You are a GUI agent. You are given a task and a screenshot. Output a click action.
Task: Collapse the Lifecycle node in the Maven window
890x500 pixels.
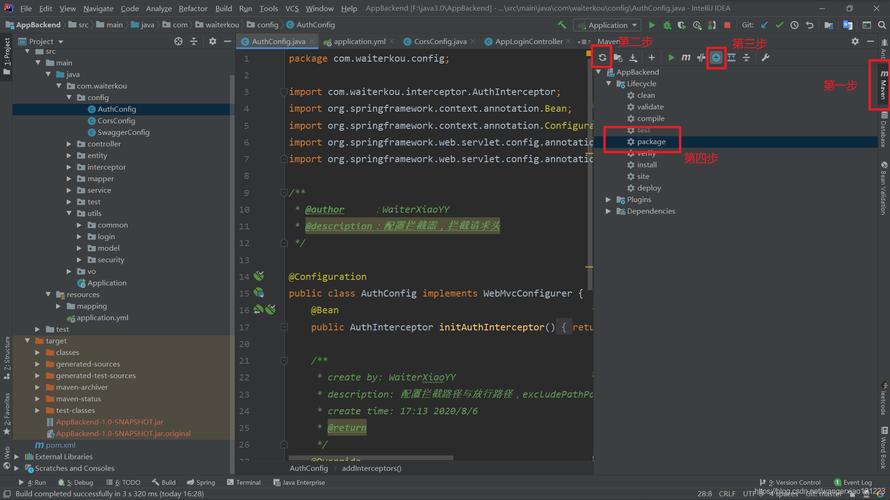(x=608, y=84)
